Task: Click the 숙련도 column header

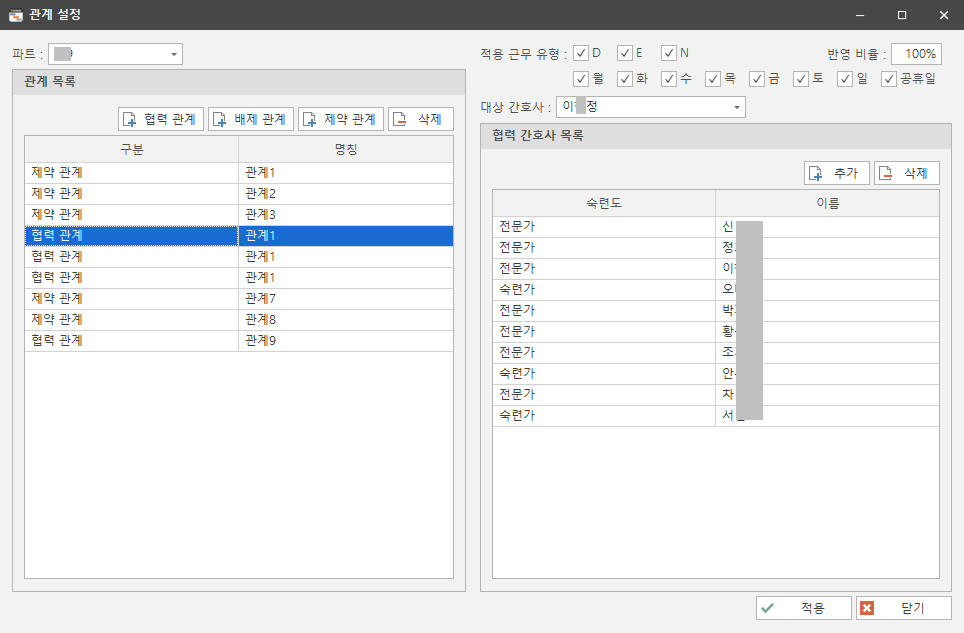Action: point(604,203)
